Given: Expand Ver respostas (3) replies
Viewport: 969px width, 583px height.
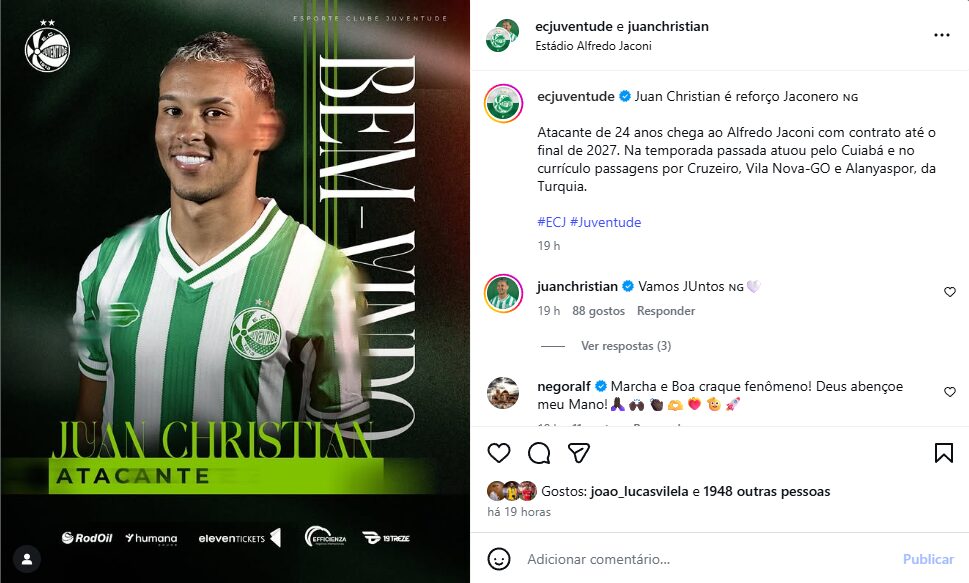Looking at the screenshot, I should tap(625, 346).
